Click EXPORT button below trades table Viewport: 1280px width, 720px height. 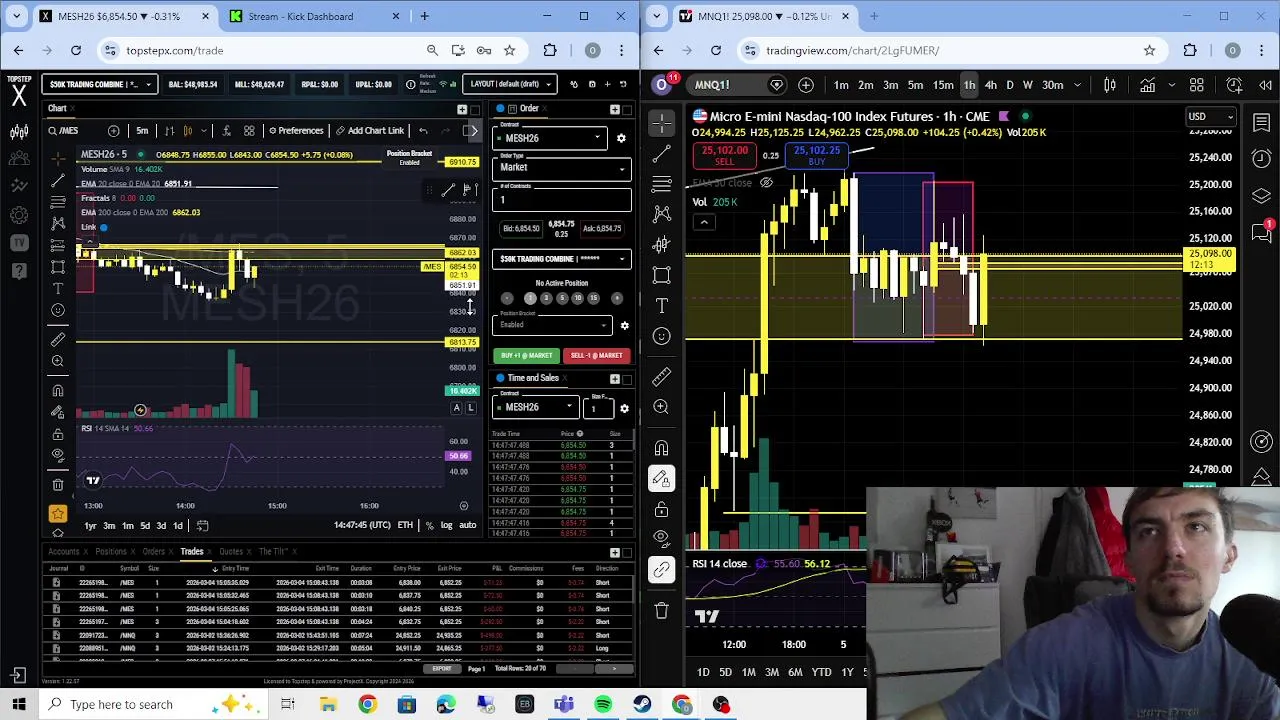click(x=442, y=668)
